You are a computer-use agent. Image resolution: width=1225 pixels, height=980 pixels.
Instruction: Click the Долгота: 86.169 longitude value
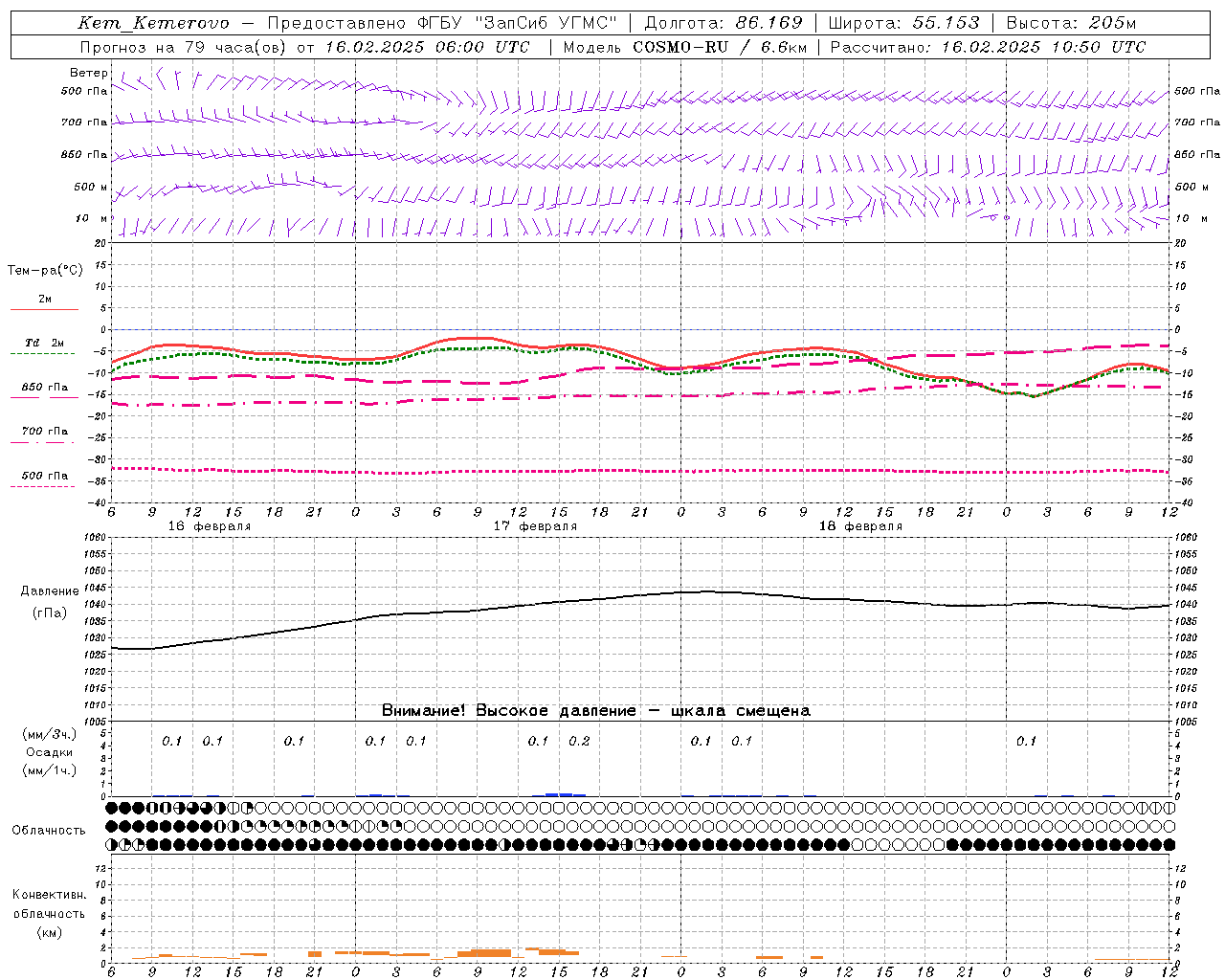pyautogui.click(x=724, y=24)
